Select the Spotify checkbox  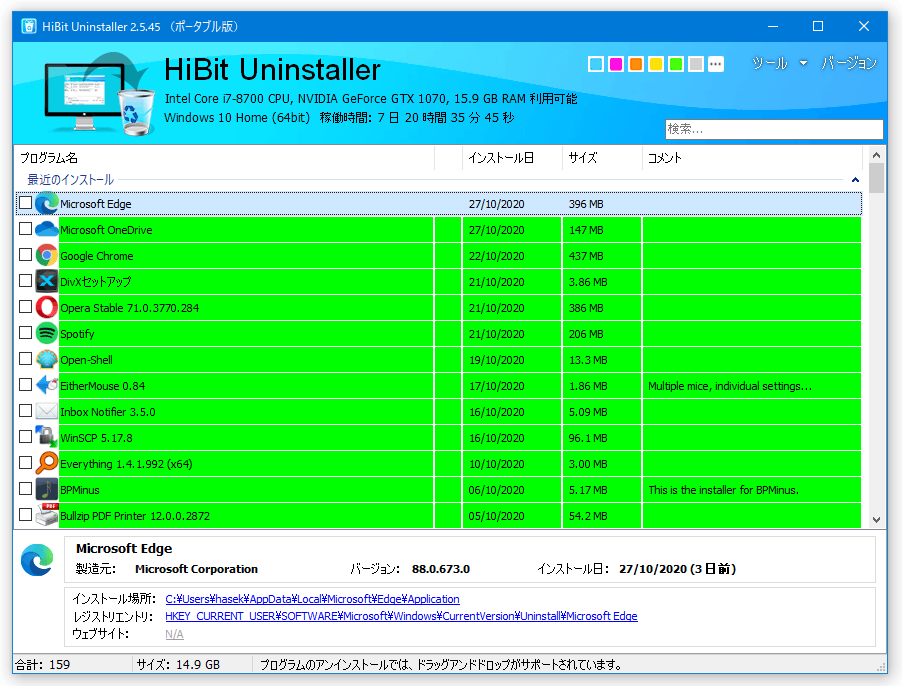(x=25, y=332)
